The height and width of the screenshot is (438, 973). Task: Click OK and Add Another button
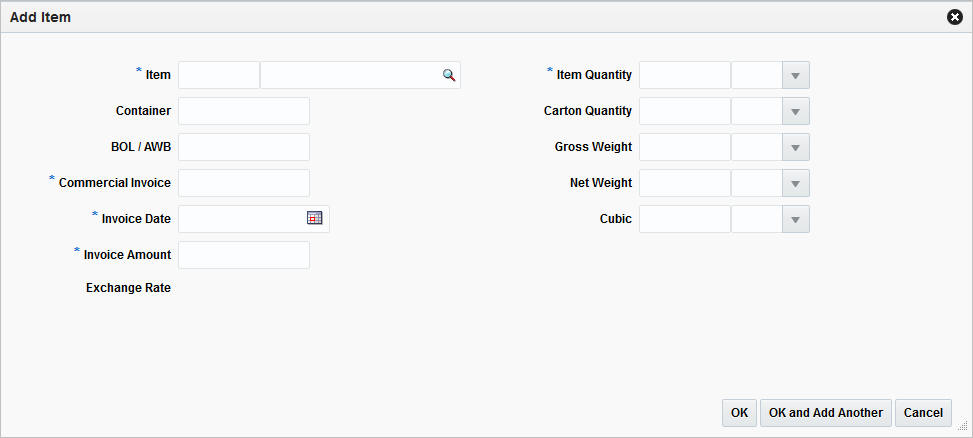(x=825, y=413)
